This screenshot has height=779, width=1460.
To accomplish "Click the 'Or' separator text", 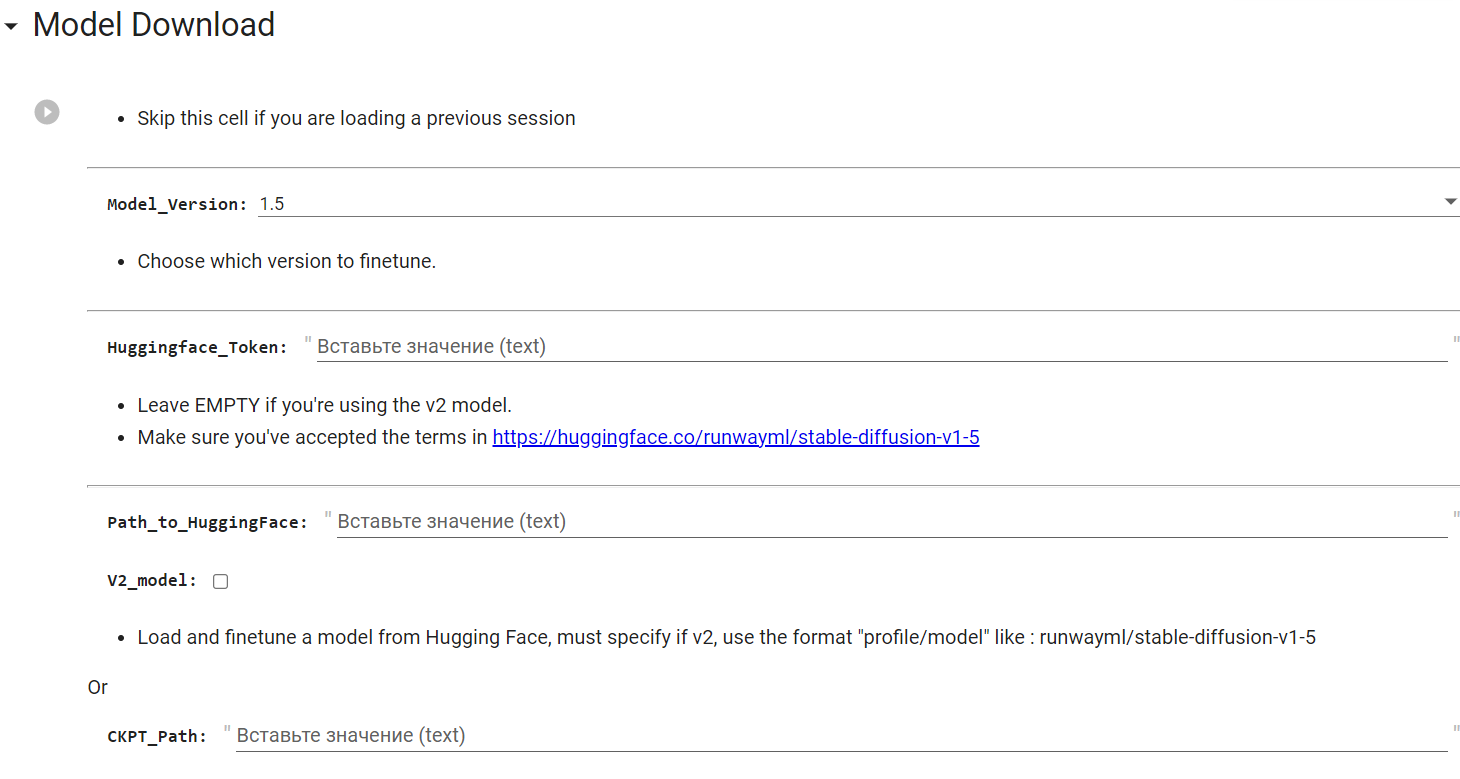I will [98, 687].
